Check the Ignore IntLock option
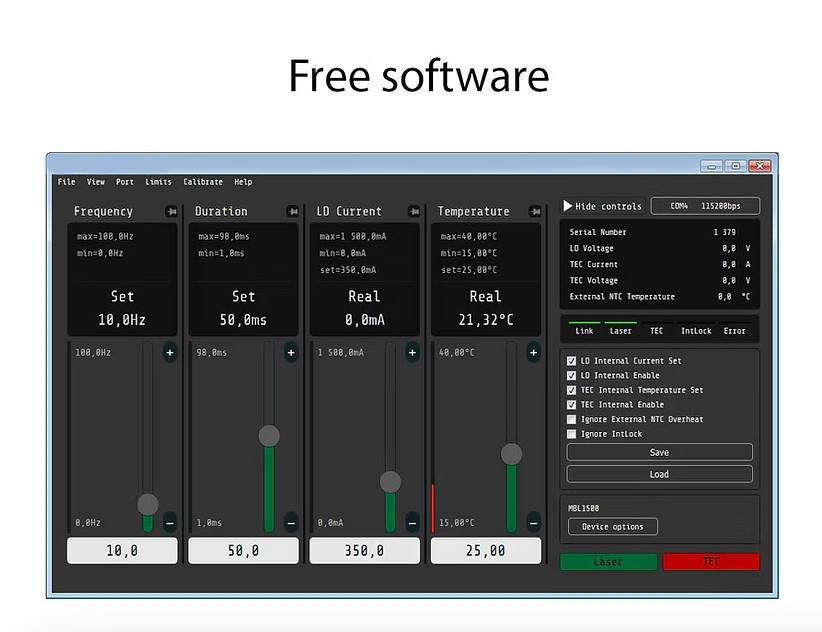 (x=572, y=434)
